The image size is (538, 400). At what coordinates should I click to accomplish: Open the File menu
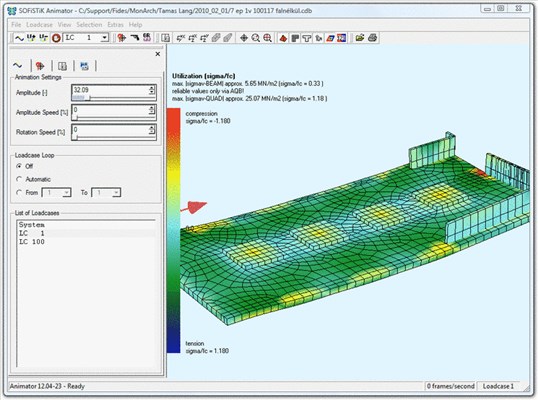click(x=16, y=25)
